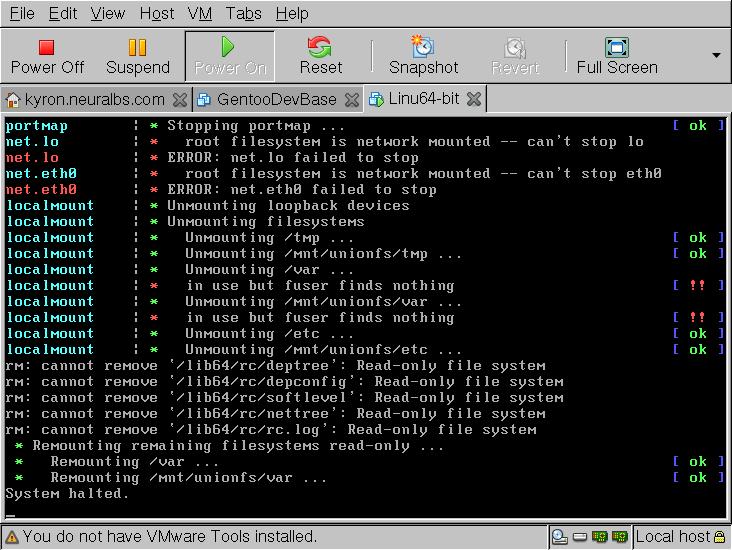This screenshot has height=550, width=732.
Task: Open the Host menu
Action: (156, 13)
